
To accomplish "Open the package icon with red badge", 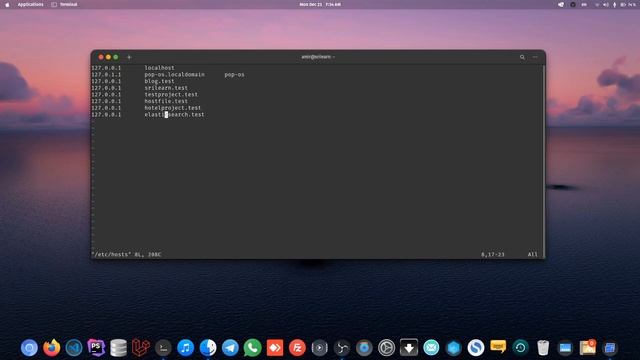I will (x=588, y=348).
